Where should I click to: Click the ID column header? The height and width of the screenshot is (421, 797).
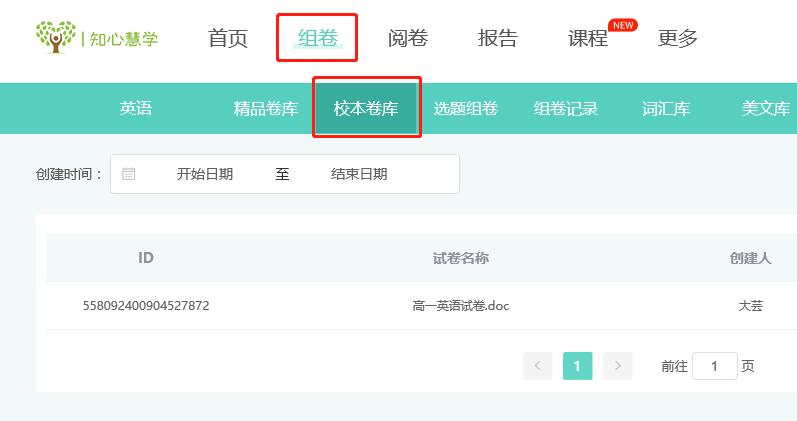pos(146,258)
